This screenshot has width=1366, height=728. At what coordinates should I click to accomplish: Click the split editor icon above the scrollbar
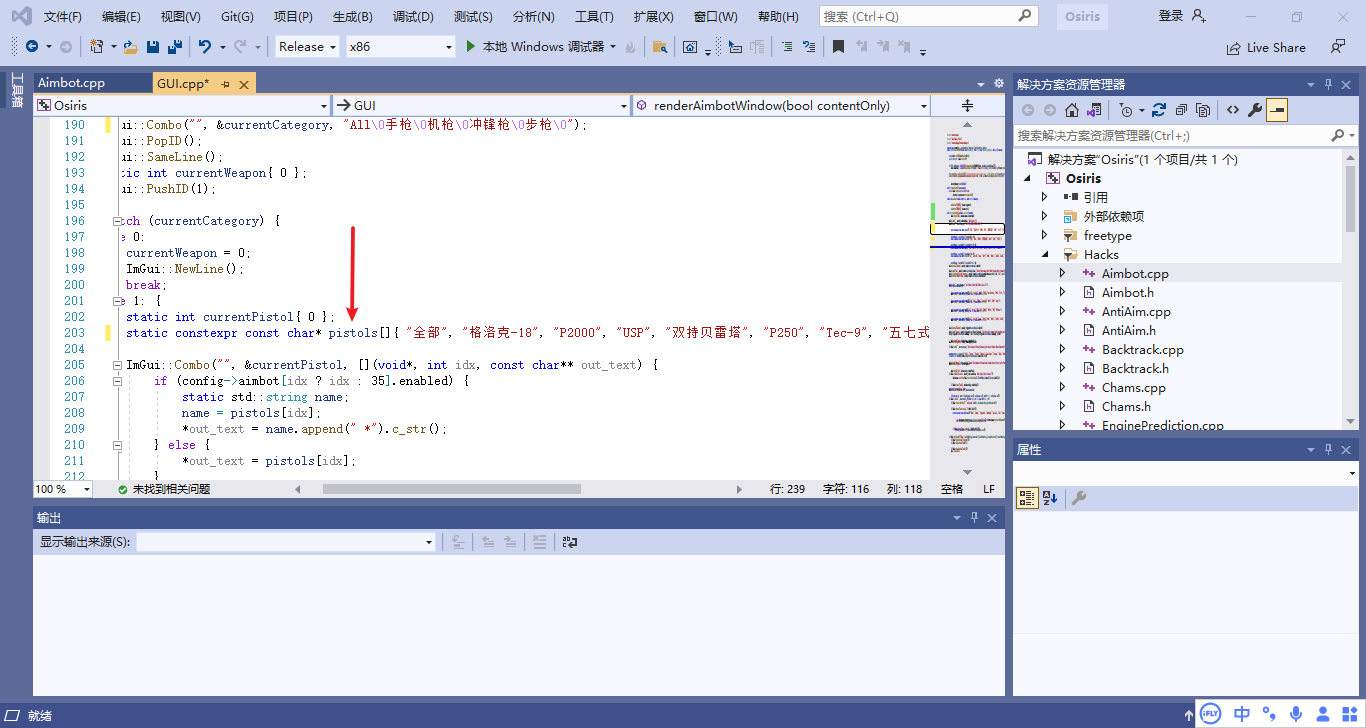[x=967, y=105]
